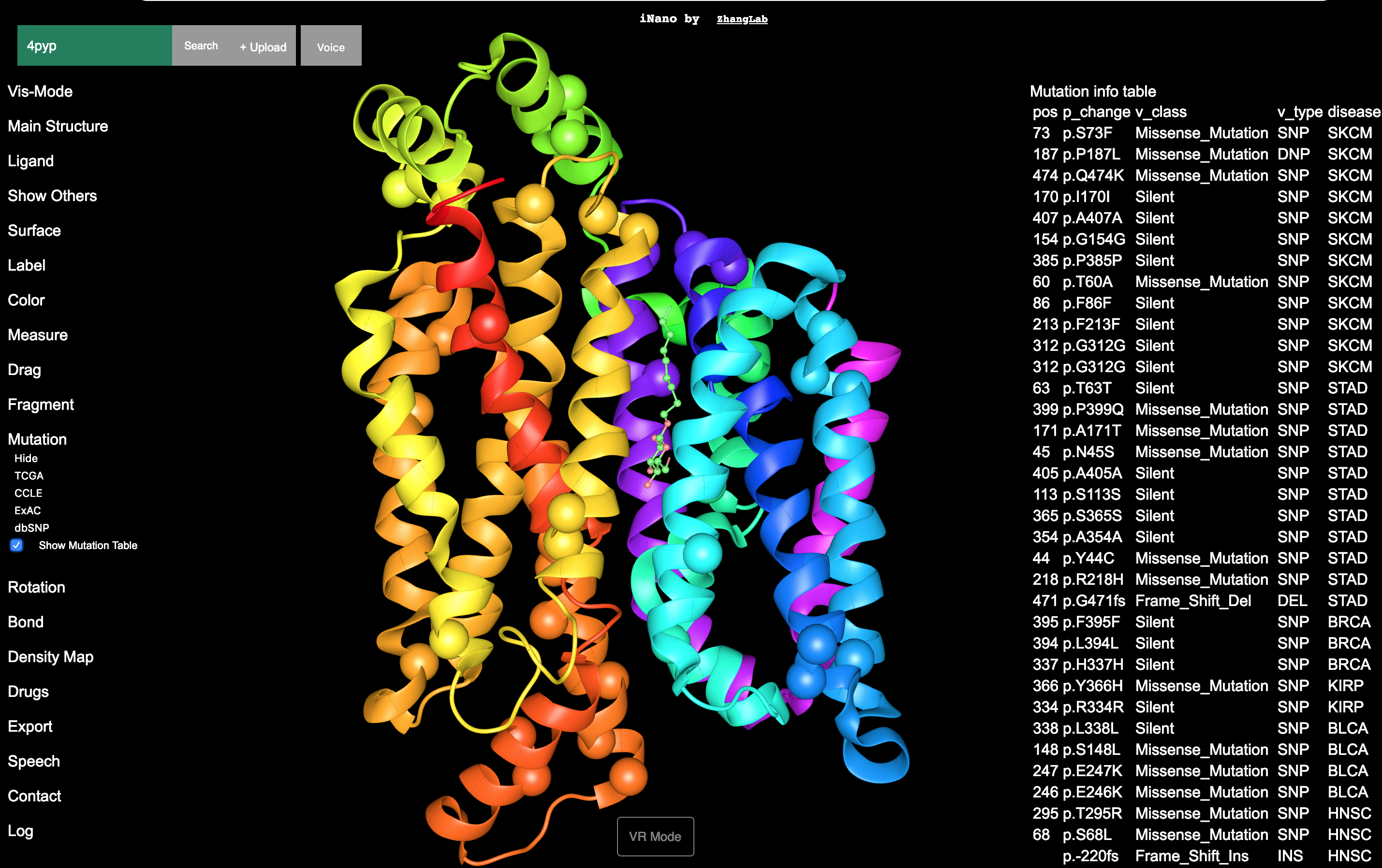This screenshot has height=868, width=1382.
Task: Open the Export options
Action: point(30,726)
